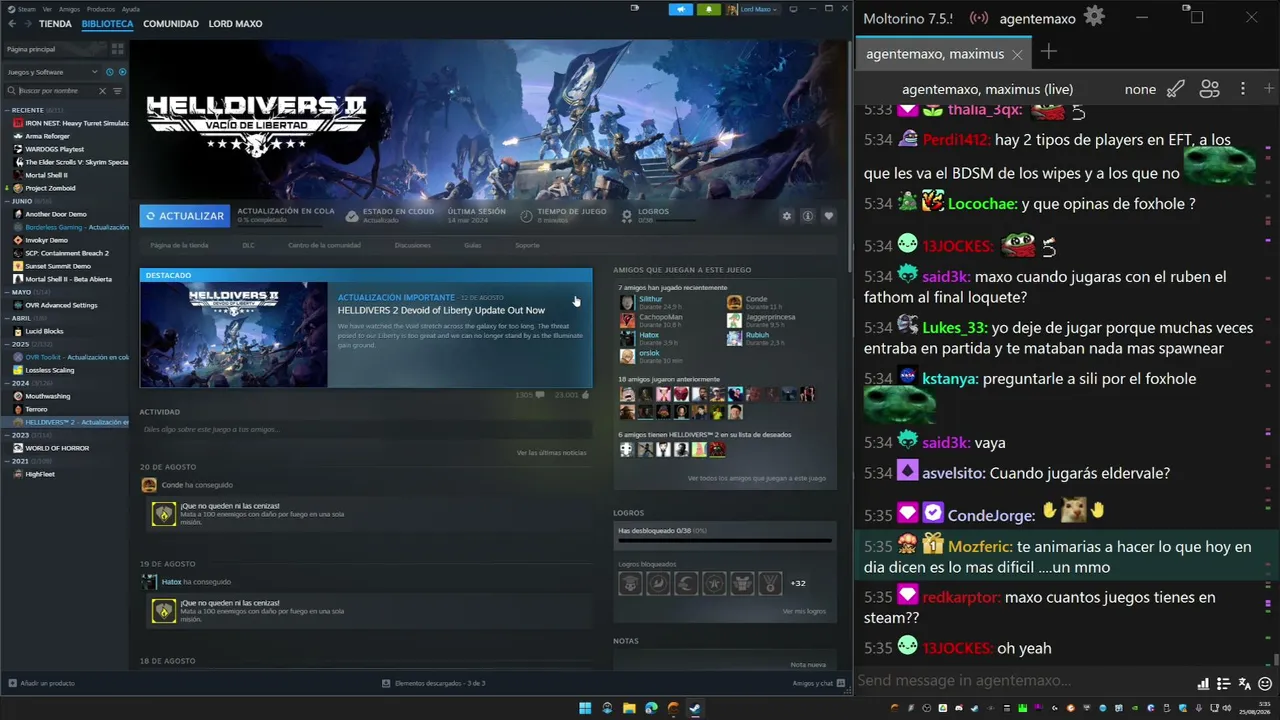The width and height of the screenshot is (1280, 720).
Task: Open Moltorino split options three-dot menu
Action: pyautogui.click(x=1243, y=89)
